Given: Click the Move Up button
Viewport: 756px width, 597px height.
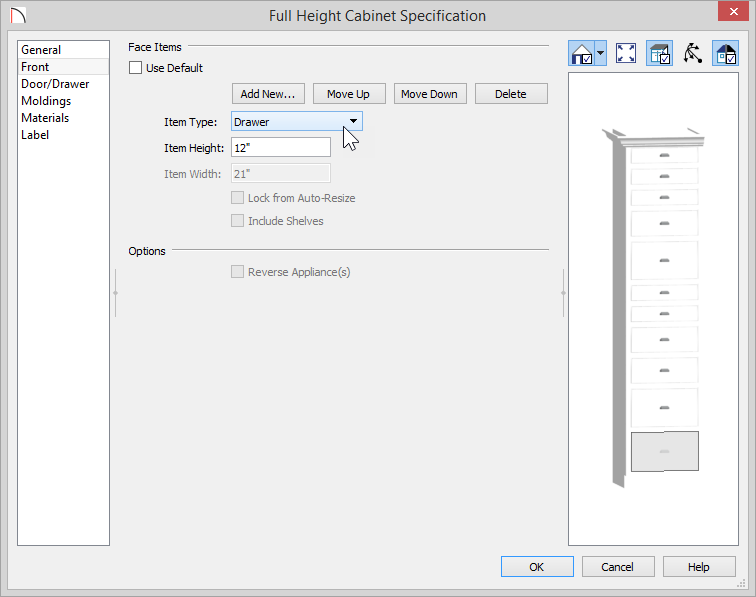Looking at the screenshot, I should (x=349, y=94).
